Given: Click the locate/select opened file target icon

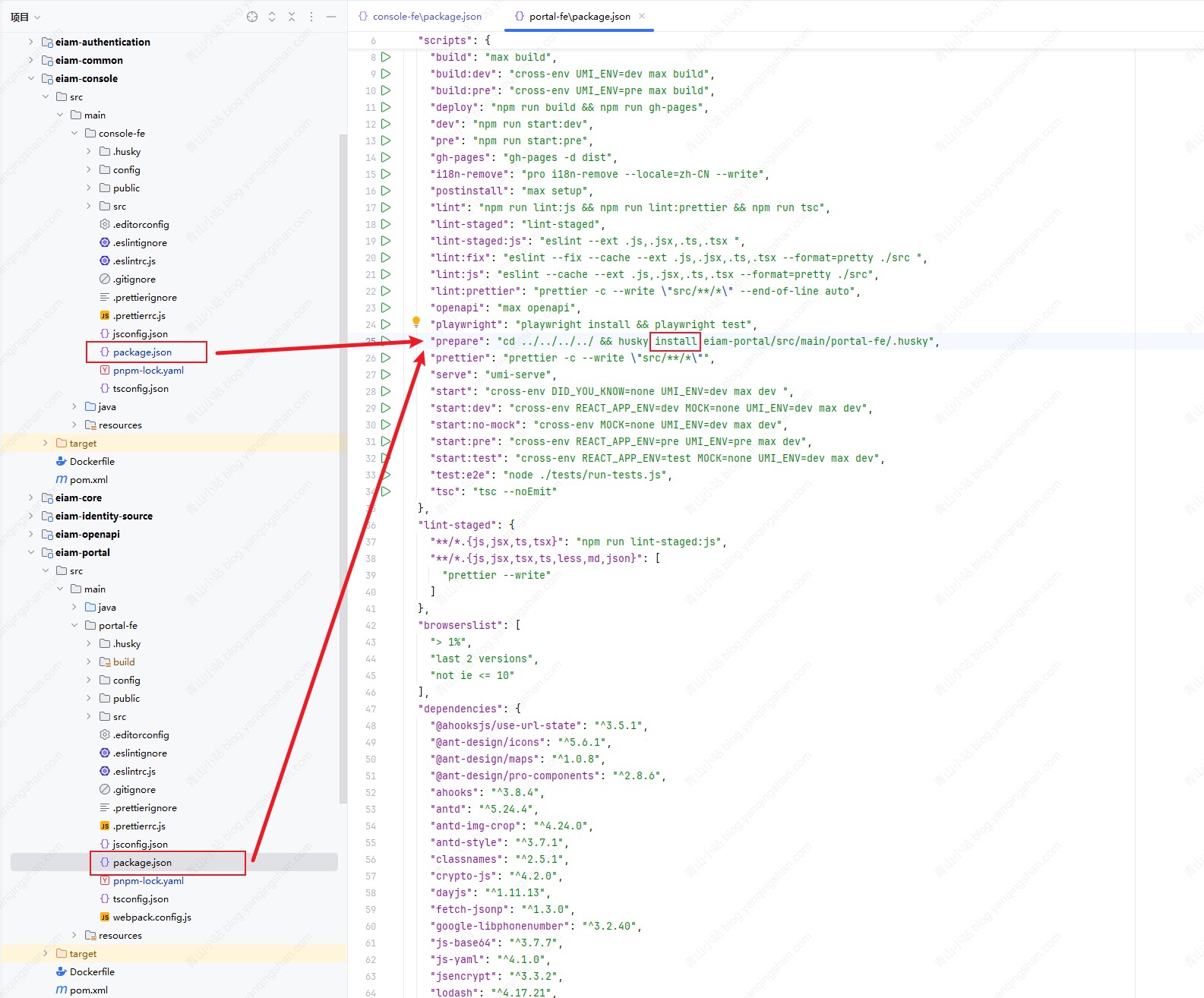Looking at the screenshot, I should coord(252,17).
